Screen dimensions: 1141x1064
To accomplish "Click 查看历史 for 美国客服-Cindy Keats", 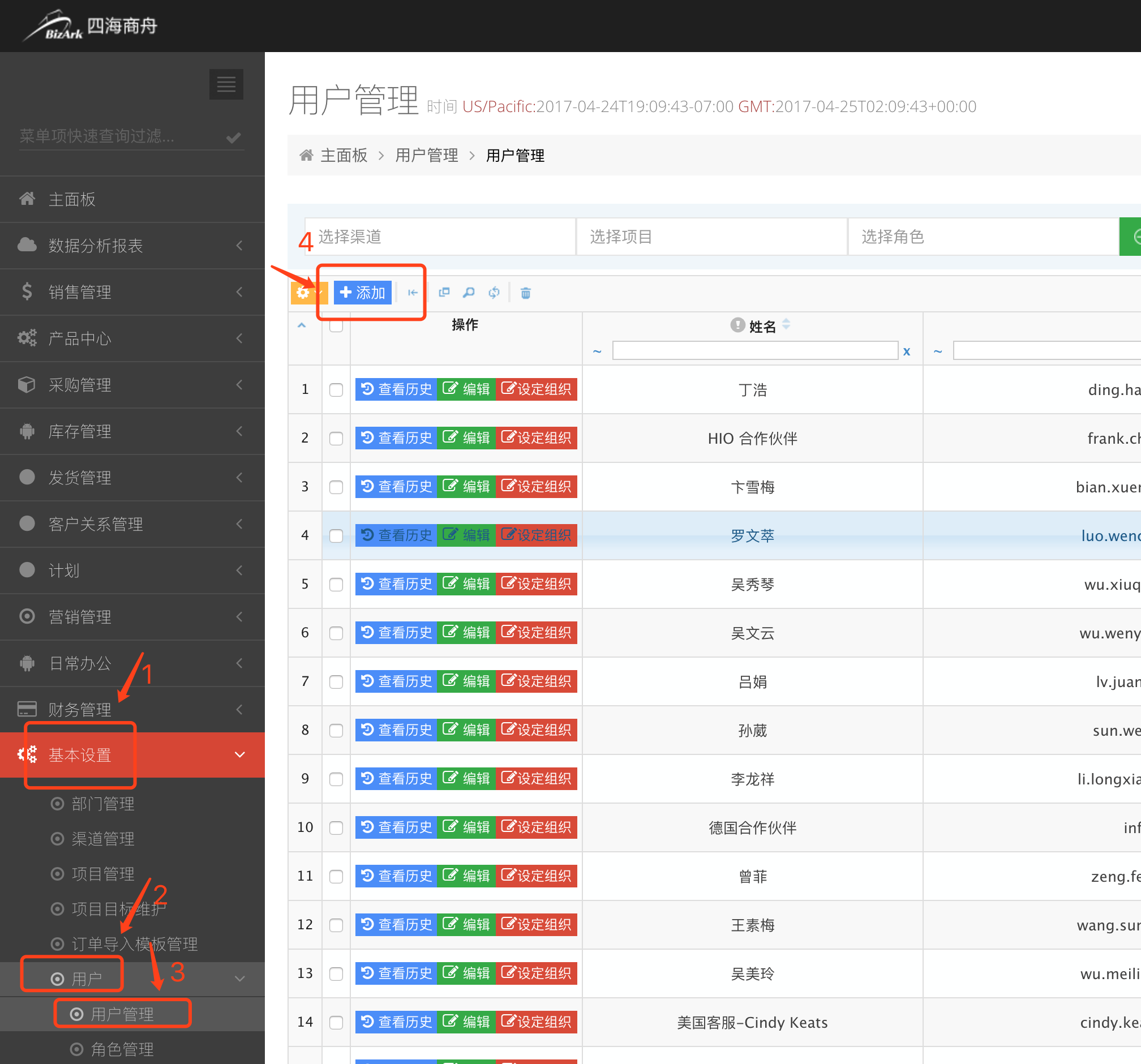I will 396,1022.
